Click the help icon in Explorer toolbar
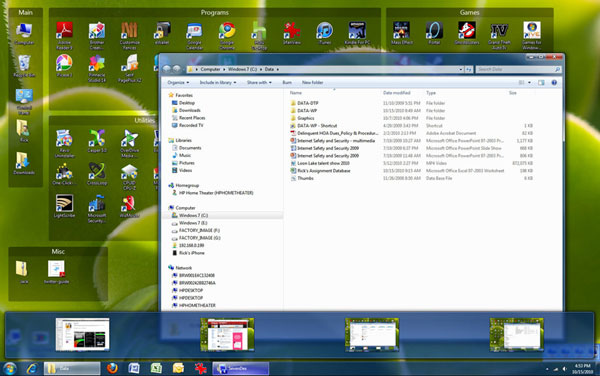 554,83
